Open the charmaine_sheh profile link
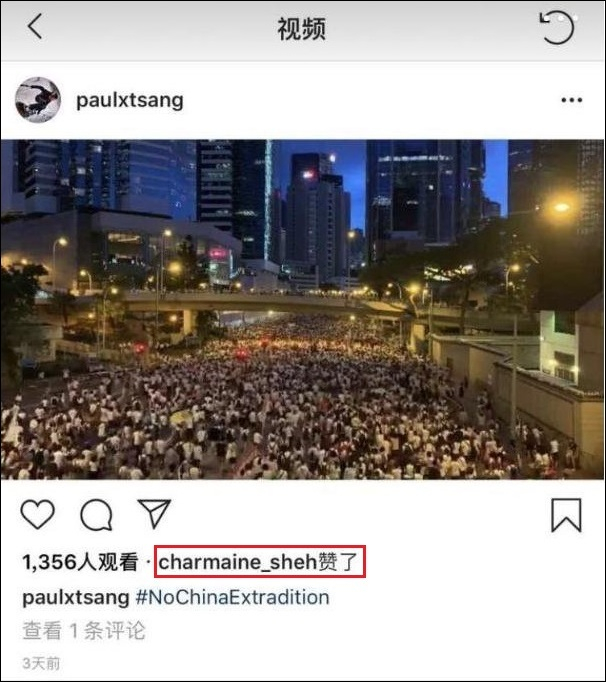The width and height of the screenshot is (606, 682). 238,562
